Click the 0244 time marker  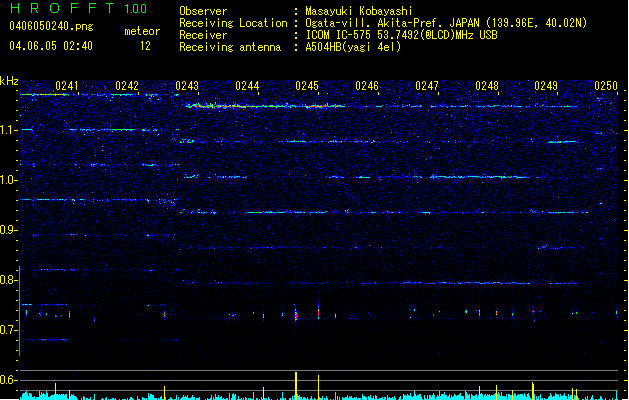coord(247,86)
